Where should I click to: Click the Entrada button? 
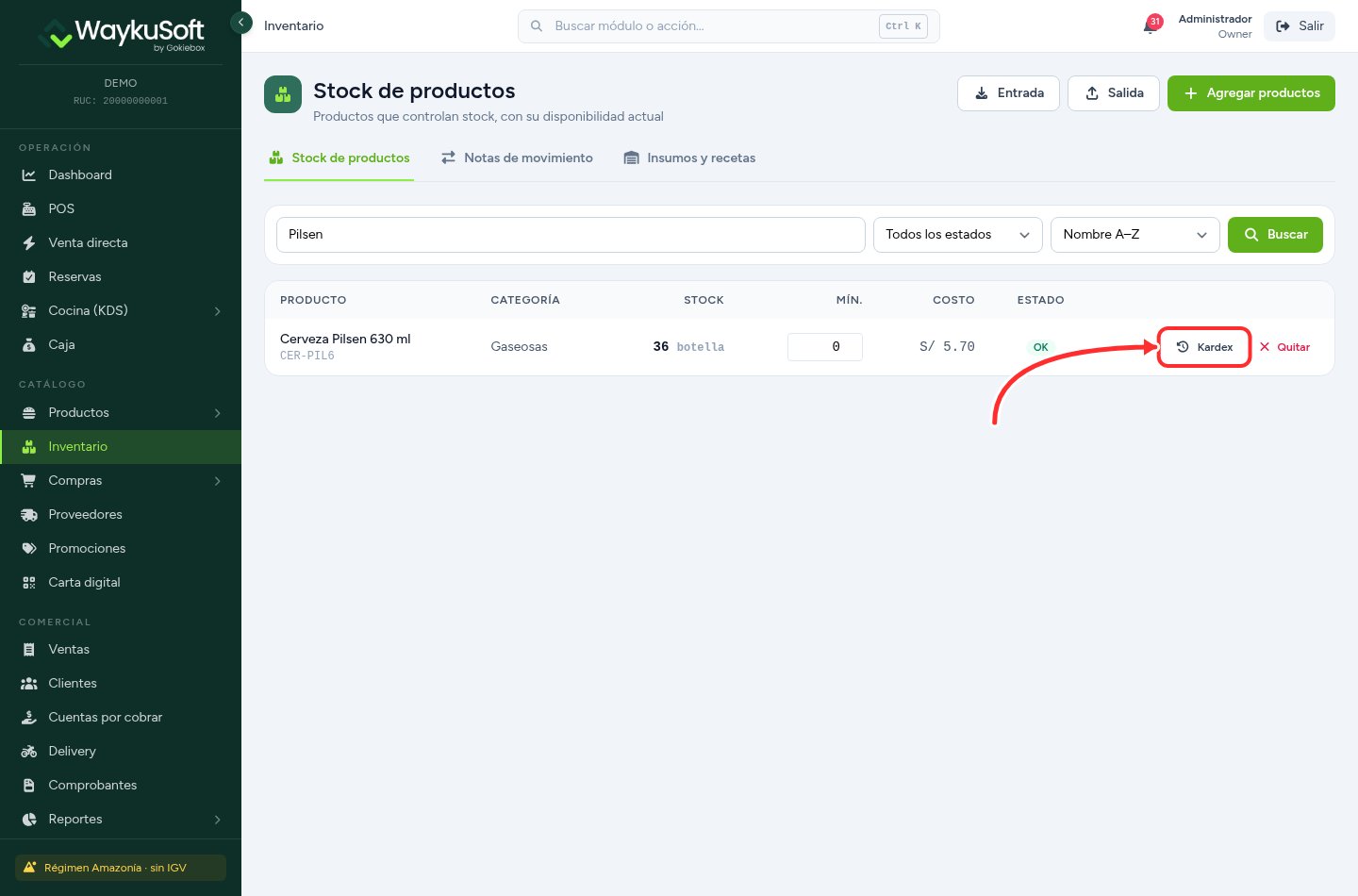click(1008, 93)
